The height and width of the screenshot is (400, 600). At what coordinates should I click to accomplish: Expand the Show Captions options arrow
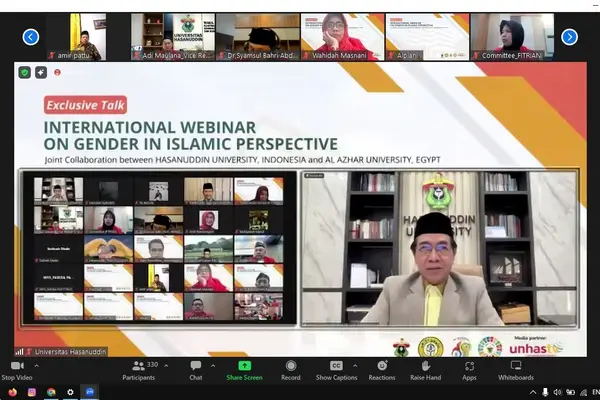[x=355, y=366]
